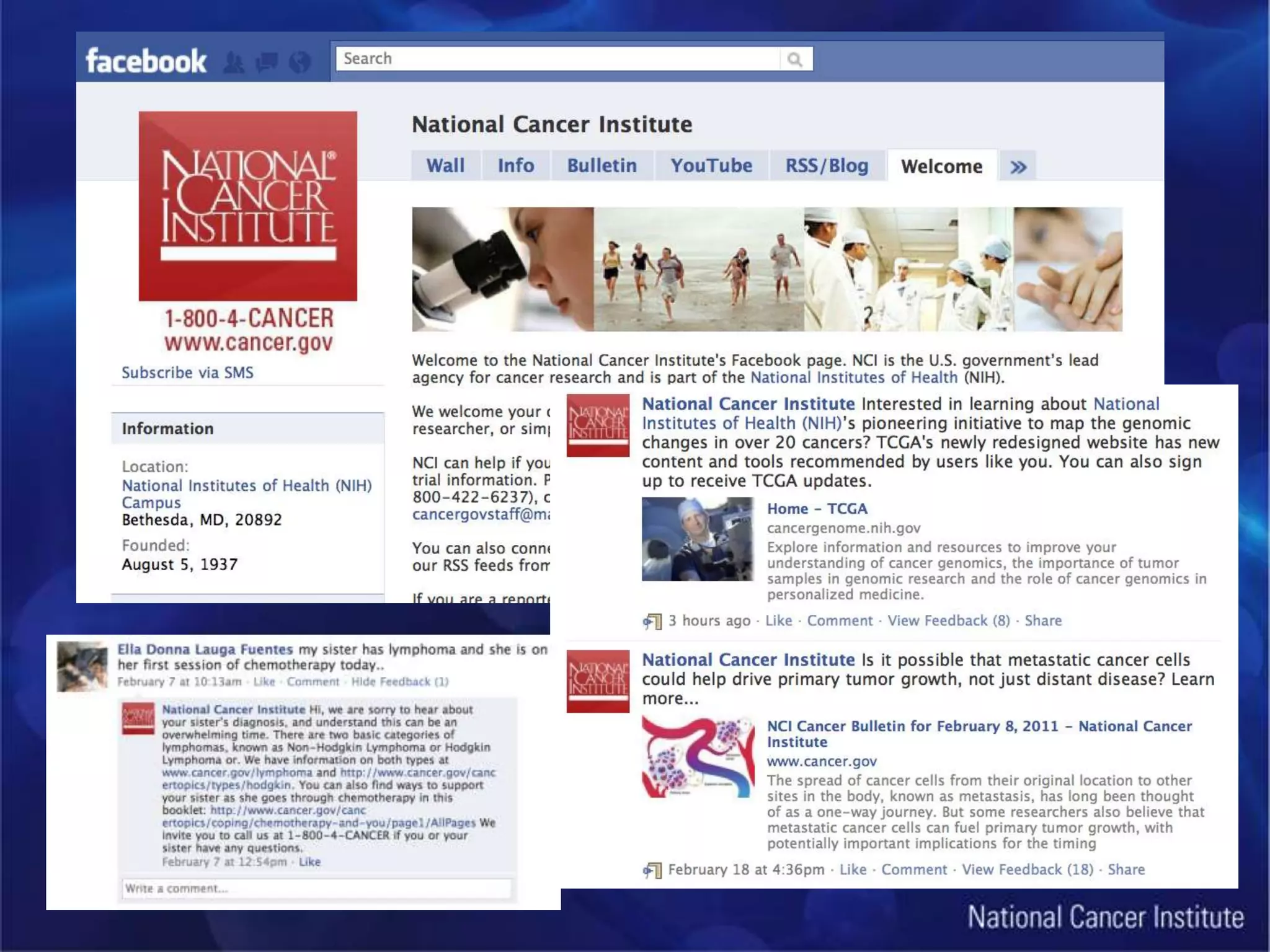Click the Facebook friend requests icon
Image resolution: width=1270 pixels, height=952 pixels.
point(234,63)
